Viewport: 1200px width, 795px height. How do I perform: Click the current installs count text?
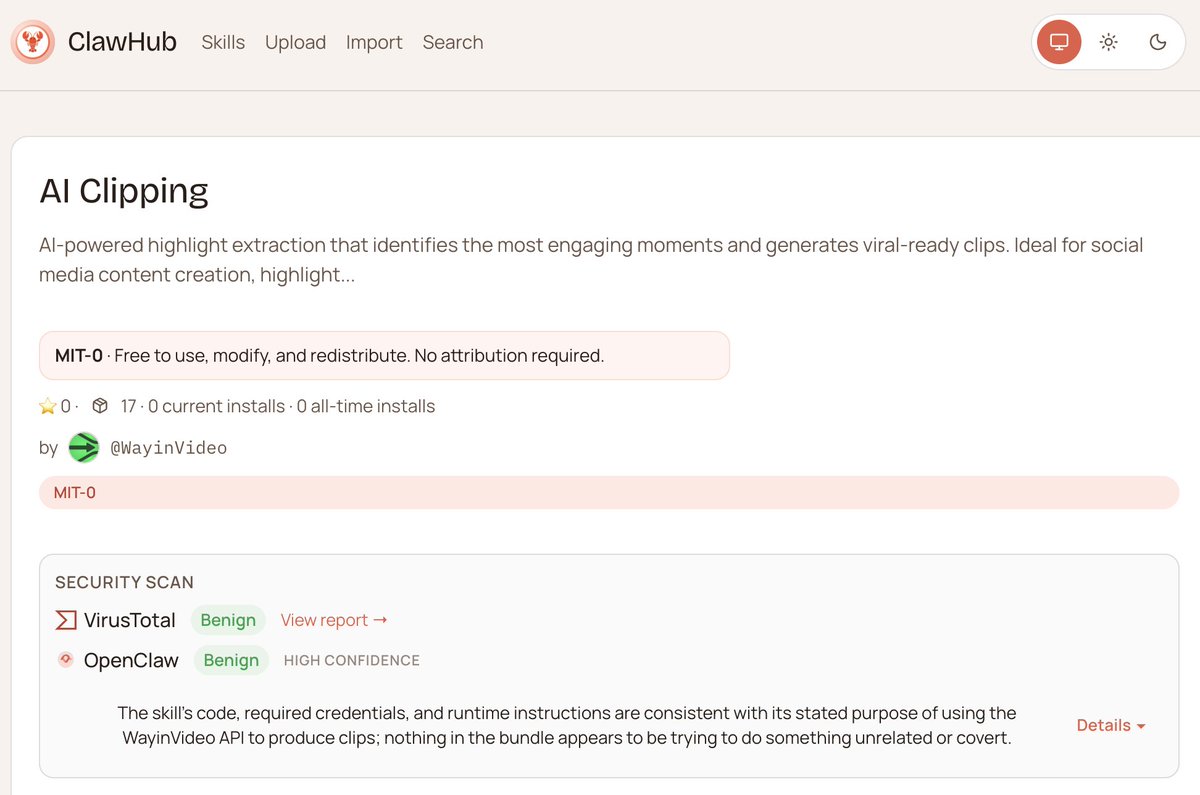[x=215, y=406]
